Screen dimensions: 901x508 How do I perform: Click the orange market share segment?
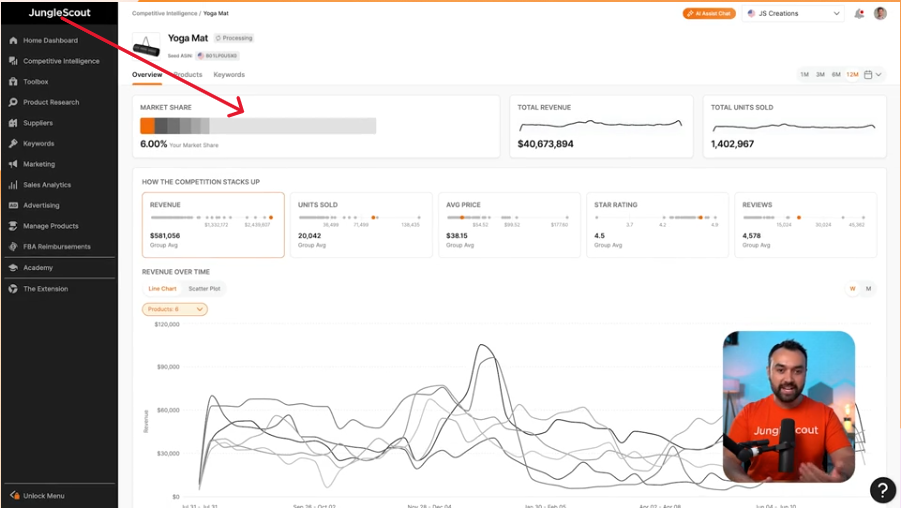click(147, 126)
